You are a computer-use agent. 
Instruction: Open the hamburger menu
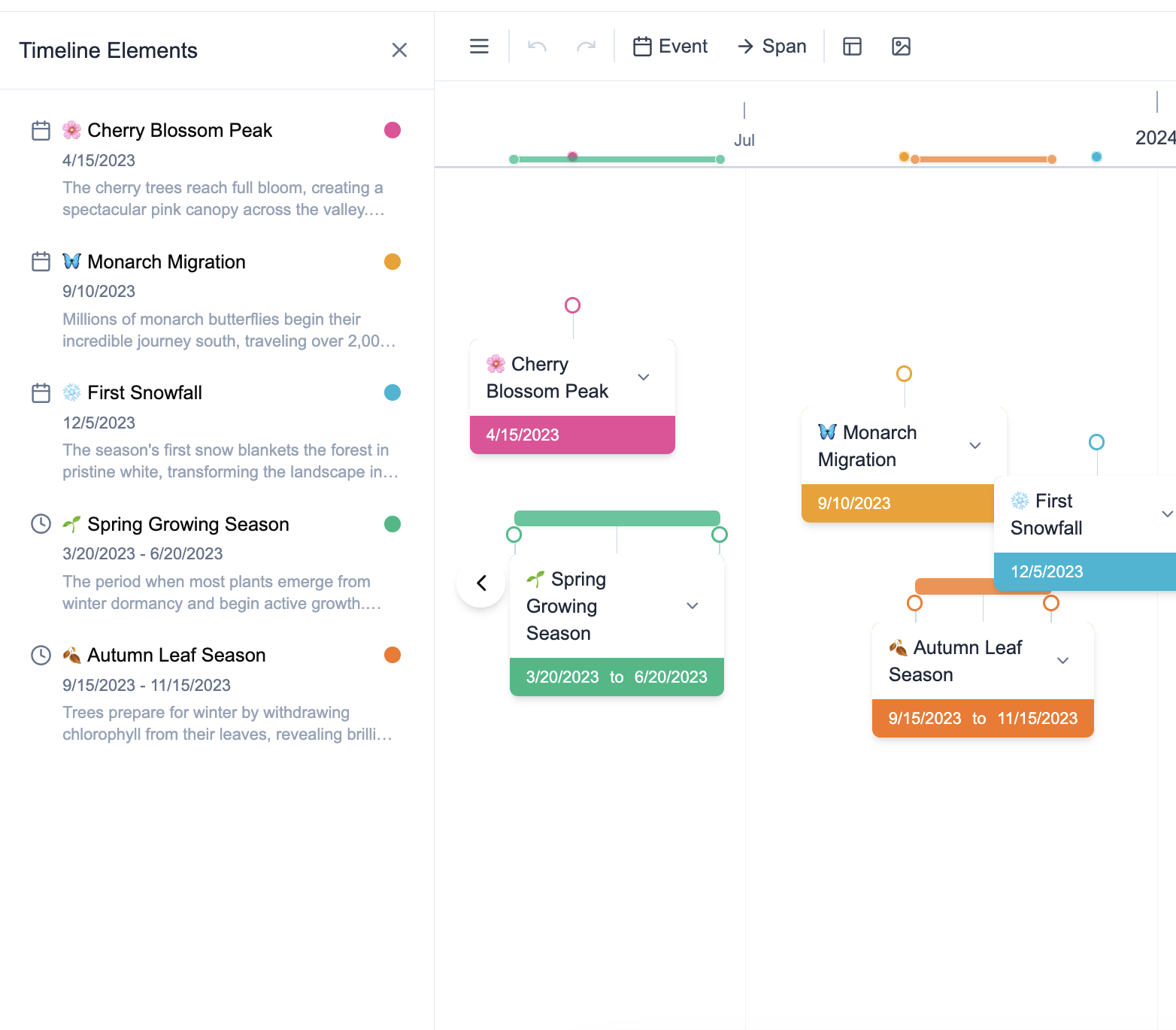[479, 47]
